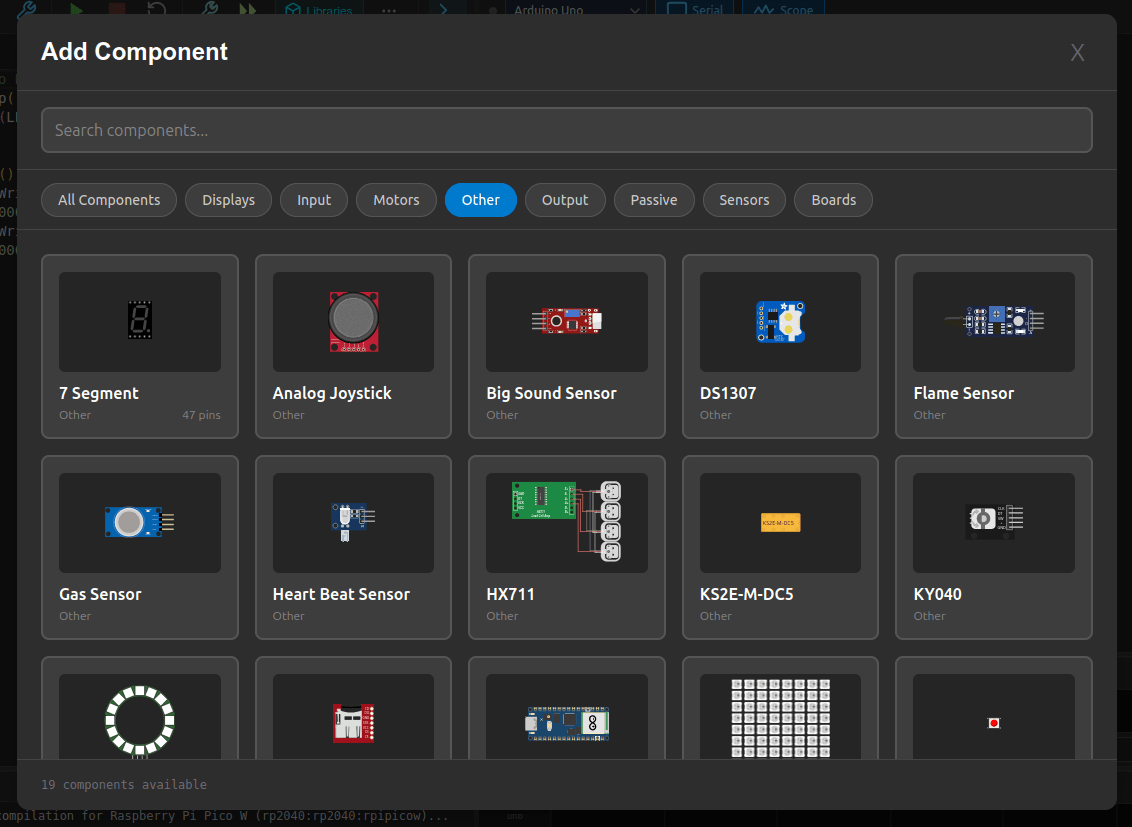Select the Gas Sensor component card

140,547
